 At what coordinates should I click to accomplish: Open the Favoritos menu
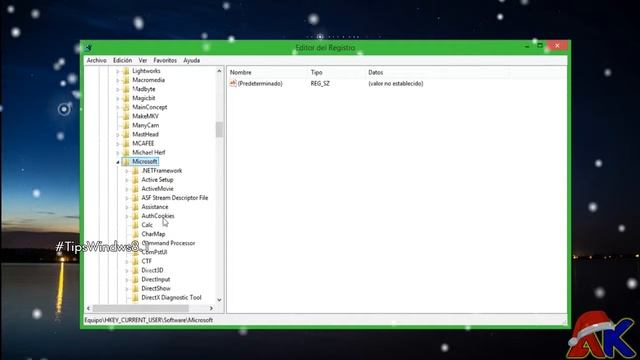(165, 60)
